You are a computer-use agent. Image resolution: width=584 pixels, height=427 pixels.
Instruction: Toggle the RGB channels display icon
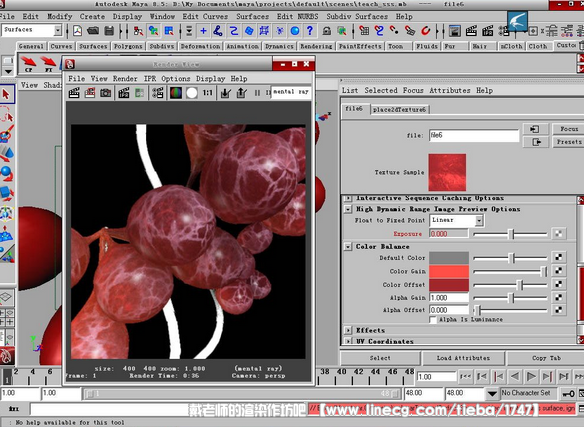(176, 93)
